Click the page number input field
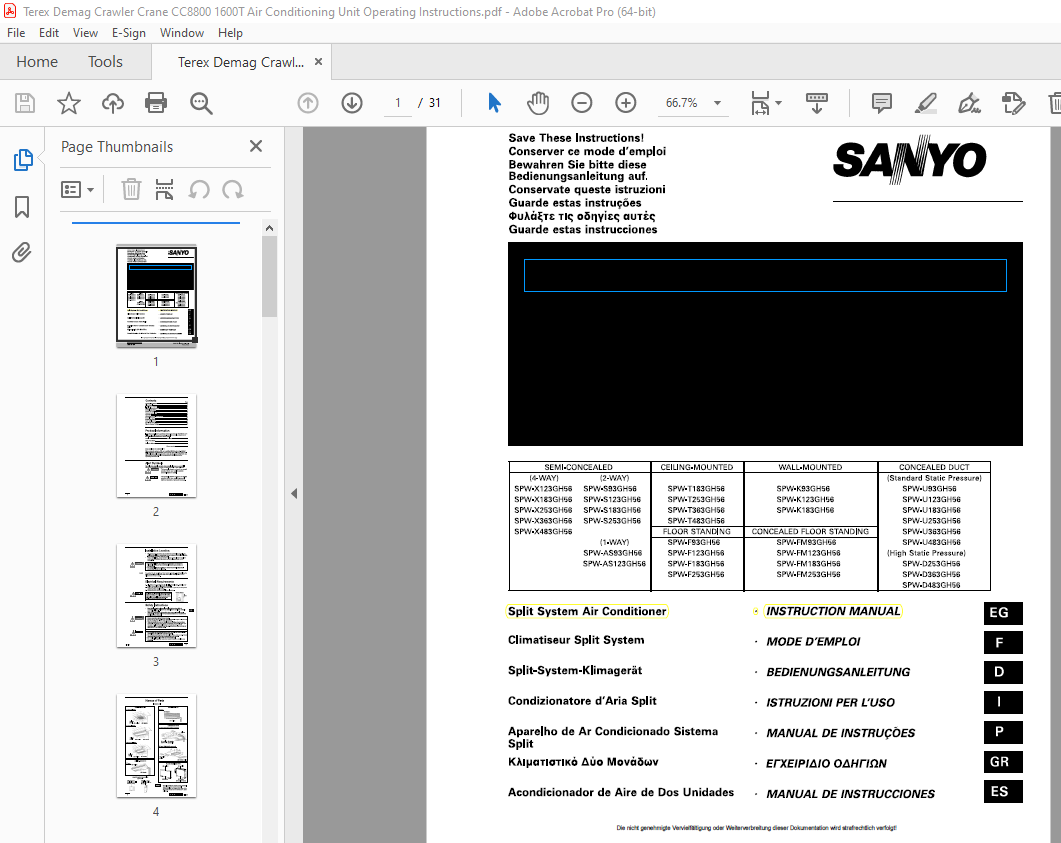 pyautogui.click(x=398, y=103)
